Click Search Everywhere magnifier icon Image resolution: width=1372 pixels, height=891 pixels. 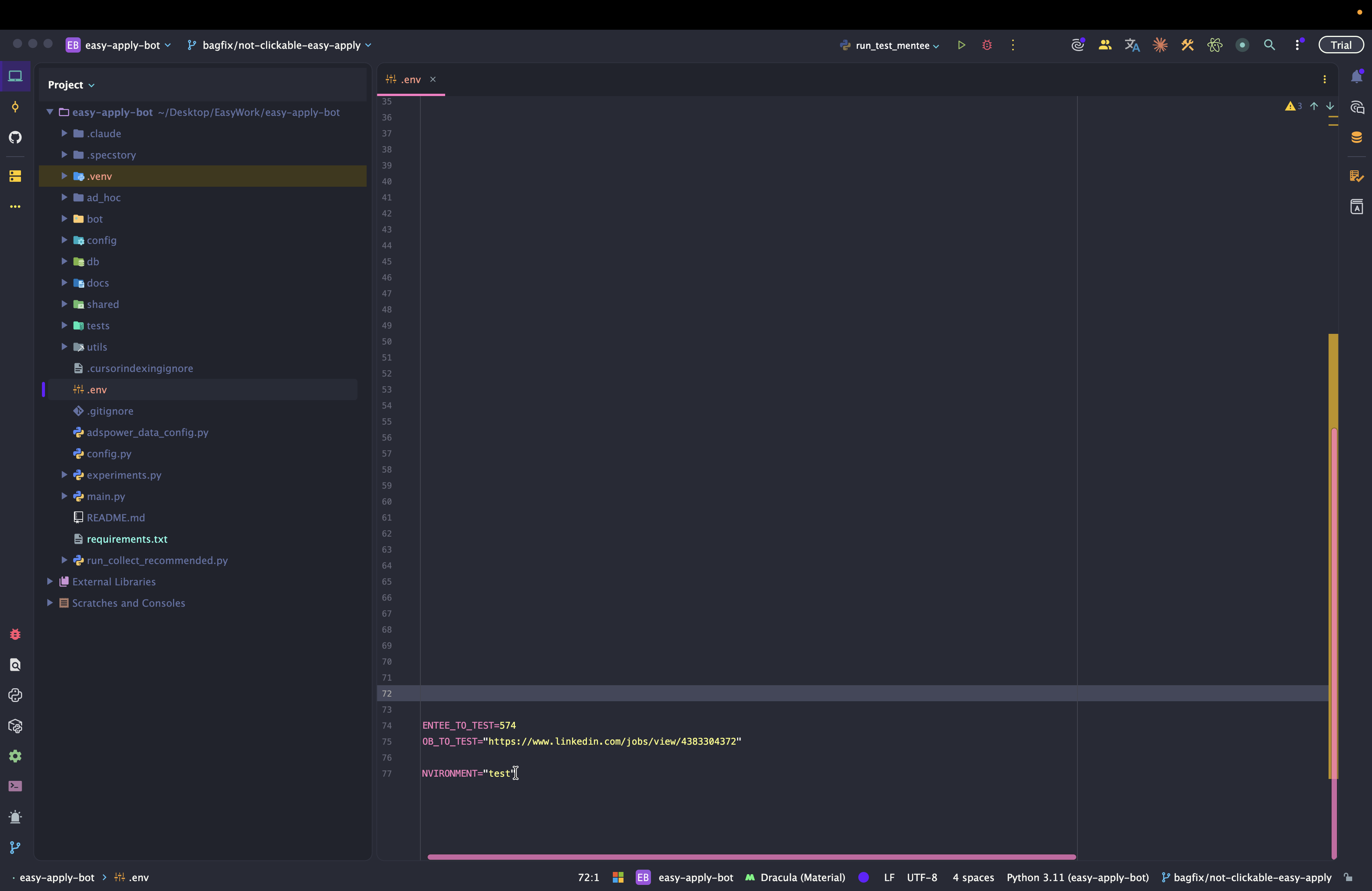(x=1269, y=45)
